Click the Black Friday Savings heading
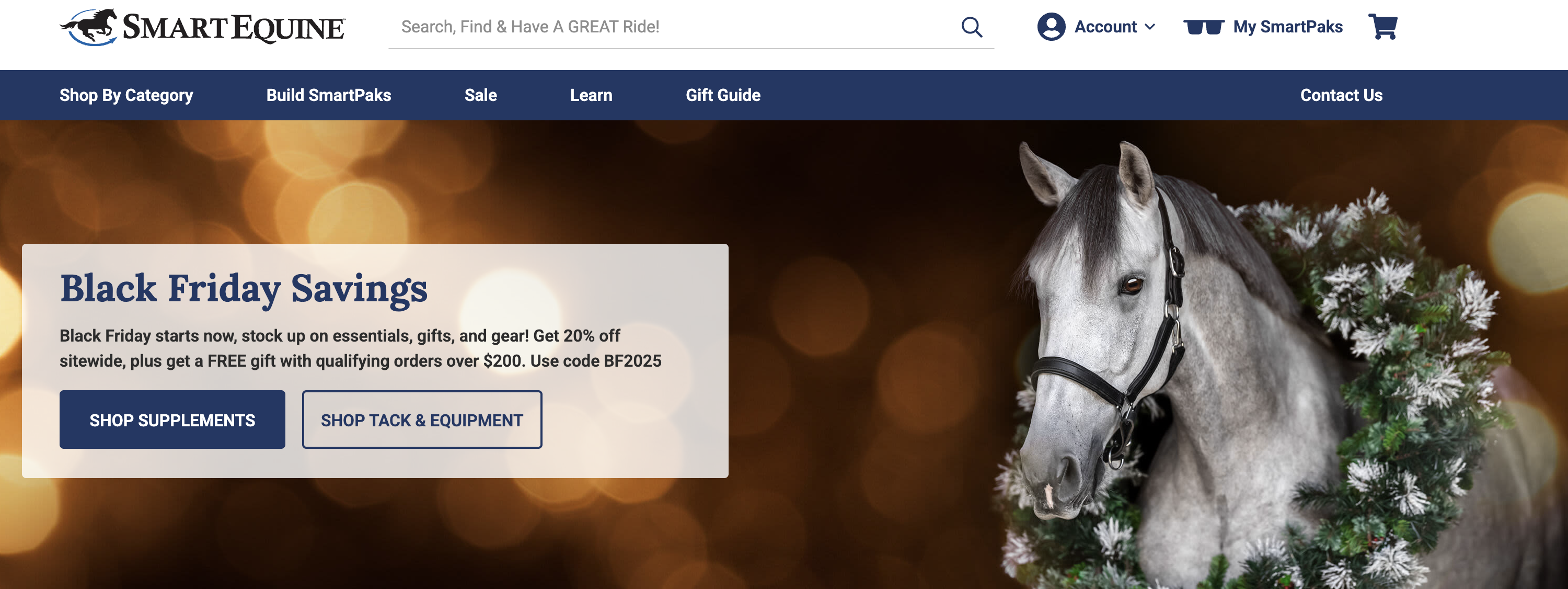Screen dimensions: 1568x589 point(244,288)
